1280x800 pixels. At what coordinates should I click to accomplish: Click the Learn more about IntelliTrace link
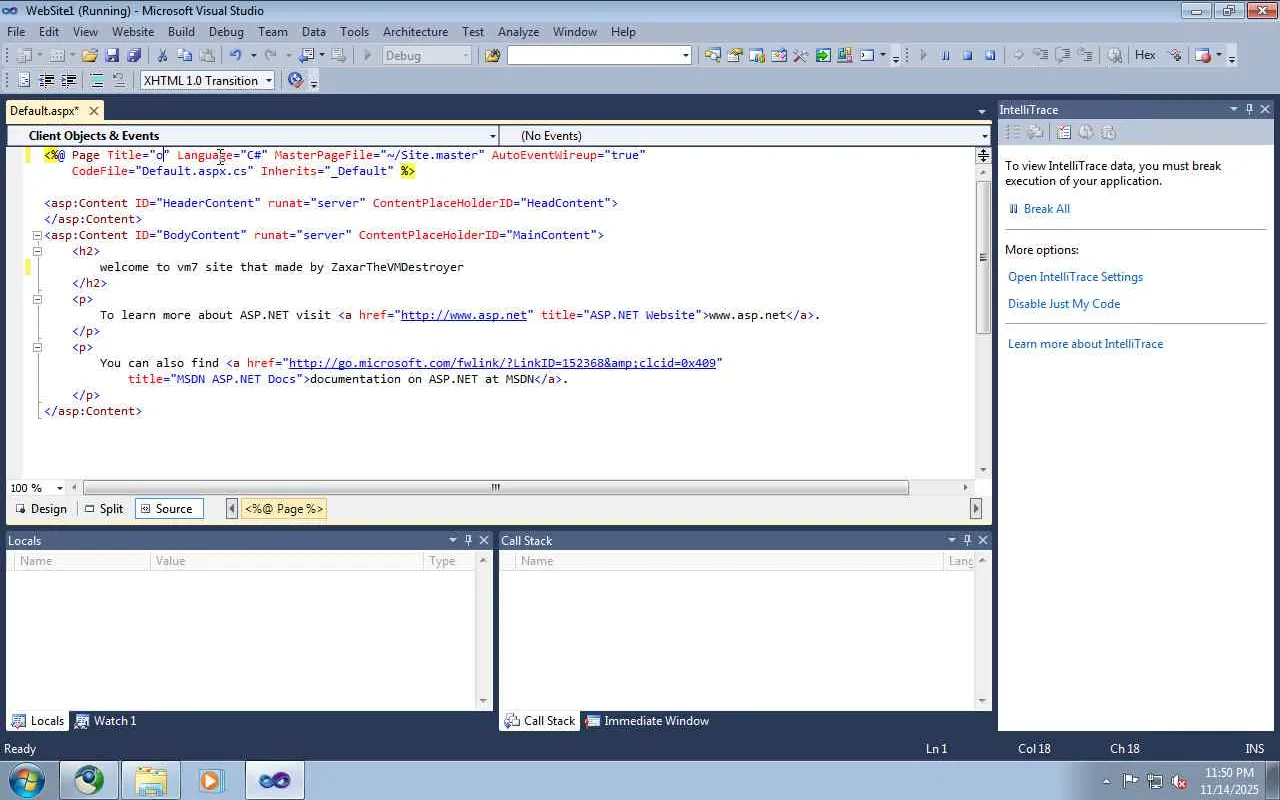click(x=1085, y=344)
